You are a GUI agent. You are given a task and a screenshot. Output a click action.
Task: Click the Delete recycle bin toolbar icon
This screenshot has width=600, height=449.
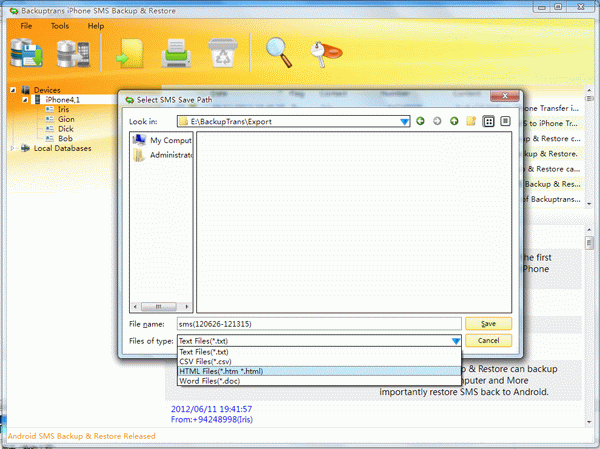pos(223,52)
